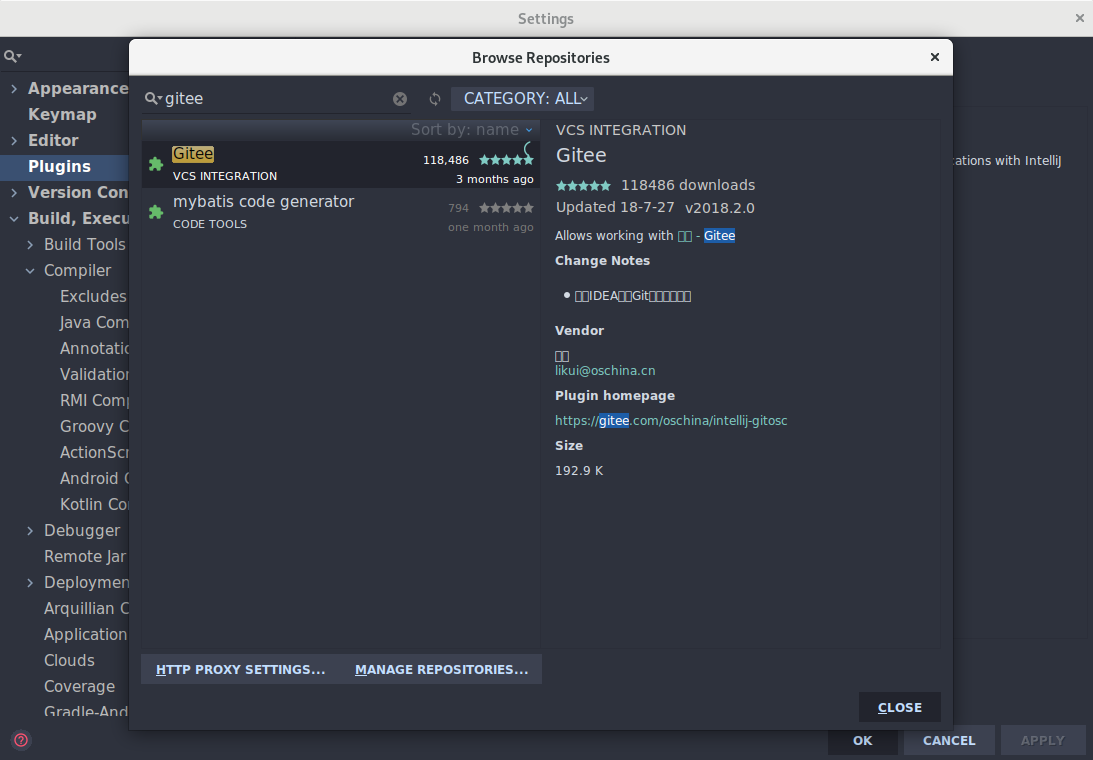Collapse the Build, Execution node

coord(14,218)
